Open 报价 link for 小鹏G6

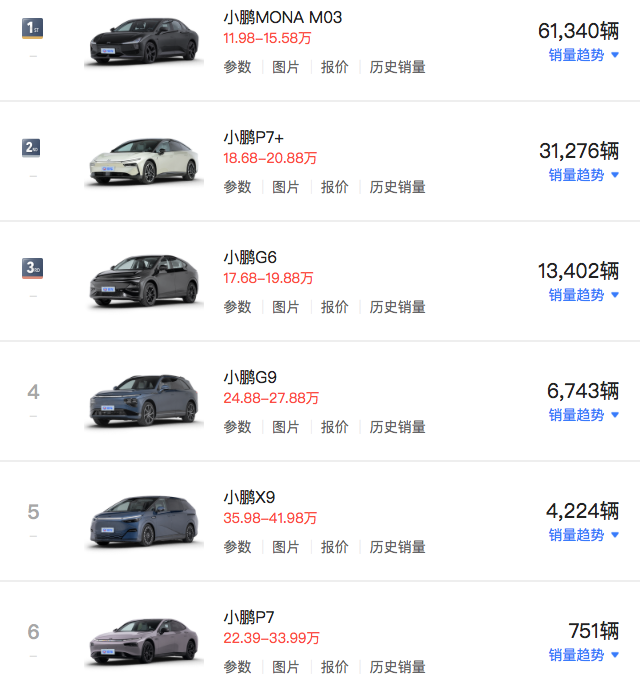click(335, 307)
